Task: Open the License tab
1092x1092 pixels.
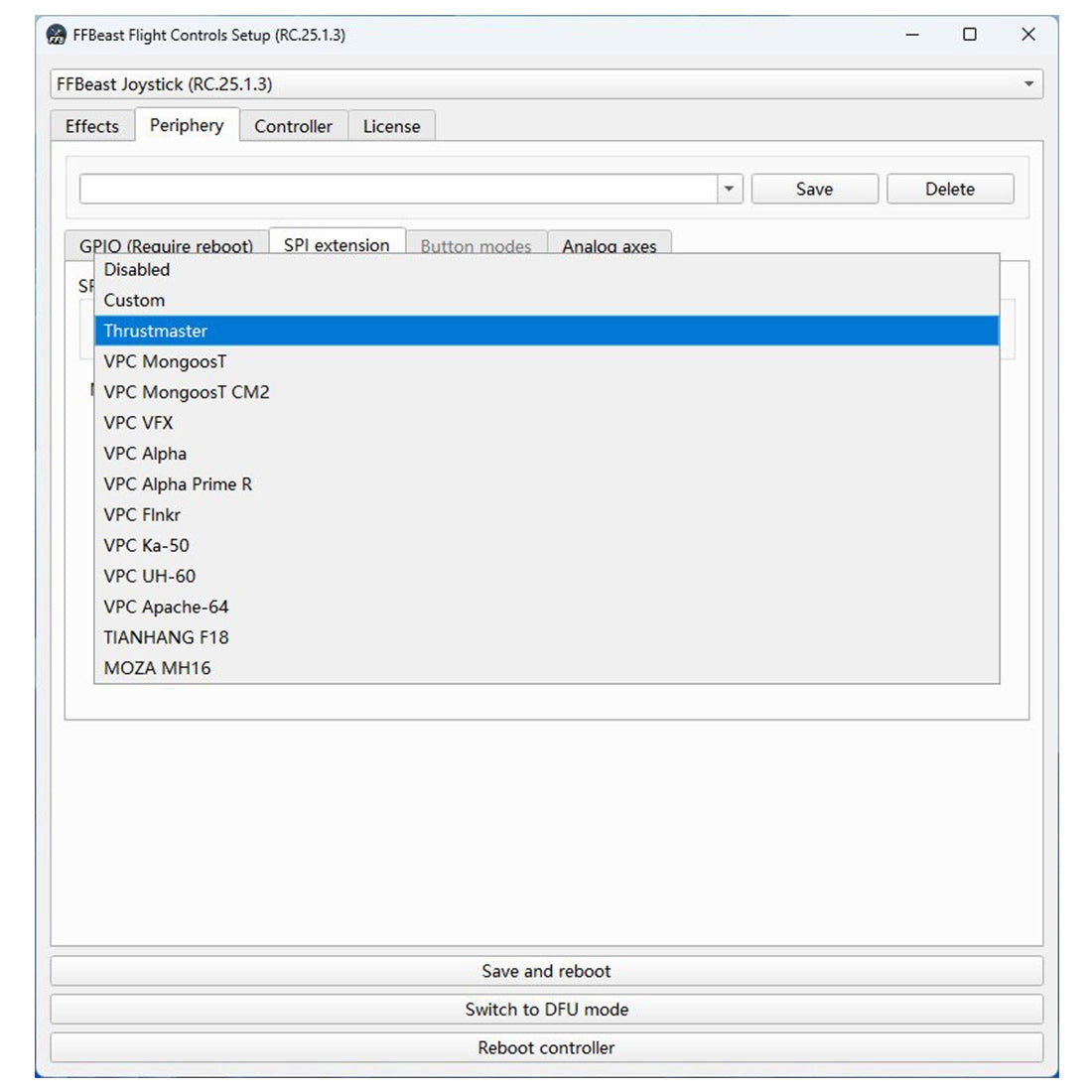Action: click(391, 126)
